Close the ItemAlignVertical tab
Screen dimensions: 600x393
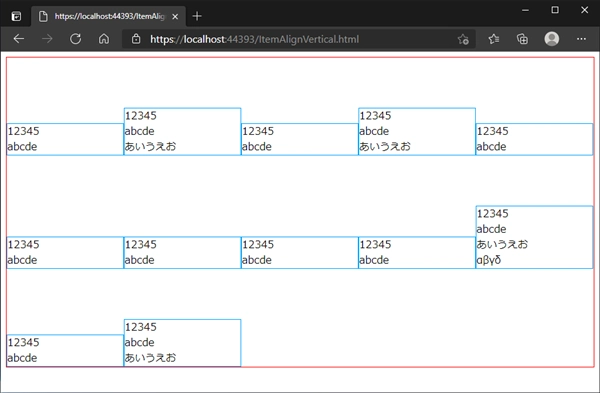click(175, 16)
